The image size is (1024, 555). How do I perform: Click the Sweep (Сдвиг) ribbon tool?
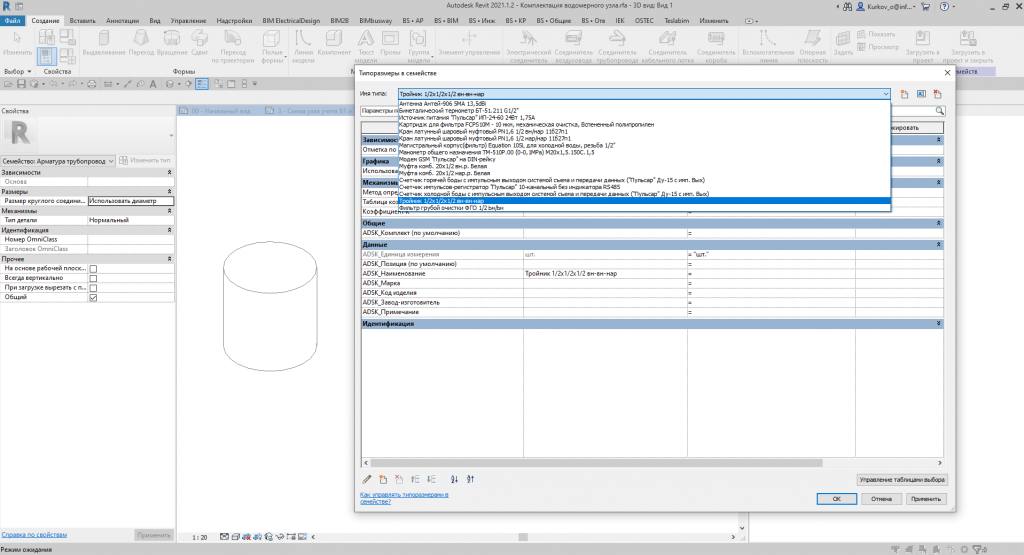pos(199,43)
